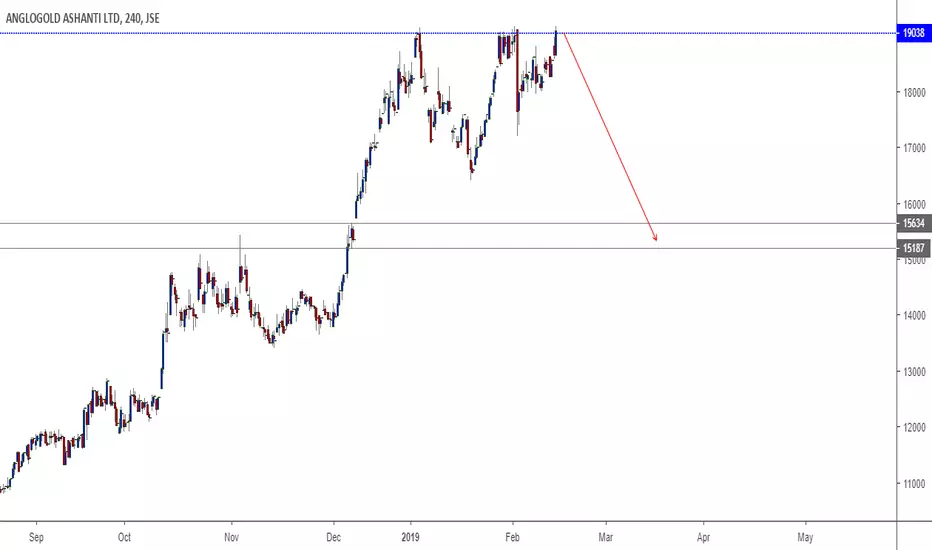Click the Oct label on time axis

point(124,538)
